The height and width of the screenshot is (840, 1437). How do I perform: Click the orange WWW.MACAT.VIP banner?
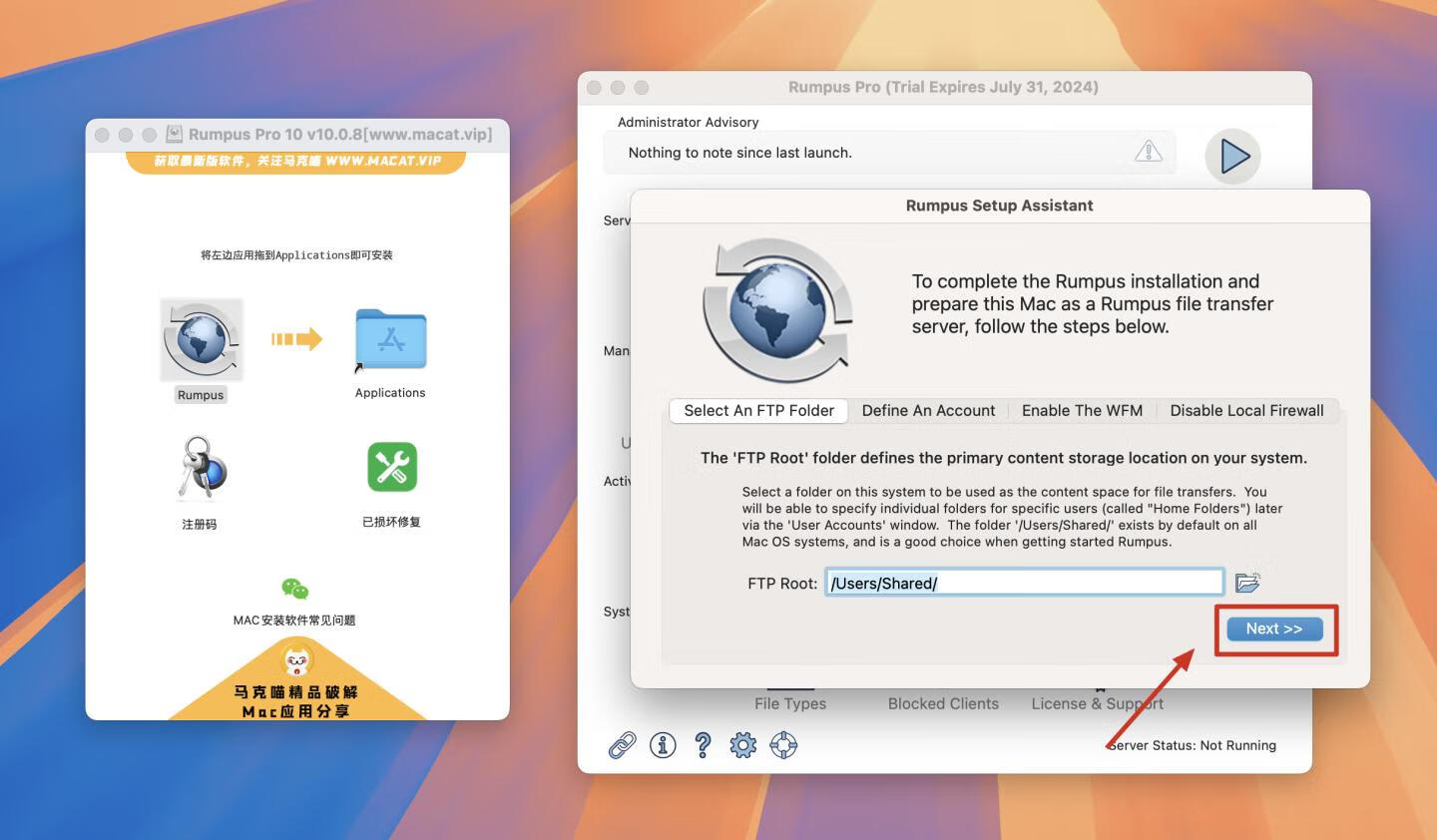296,162
